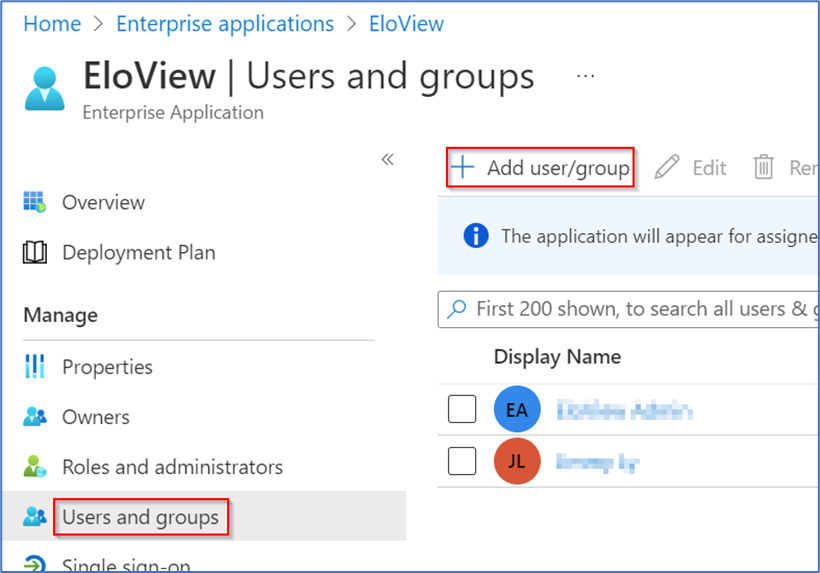This screenshot has height=573, width=820.
Task: Sort by Display Name column header
Action: click(x=557, y=357)
